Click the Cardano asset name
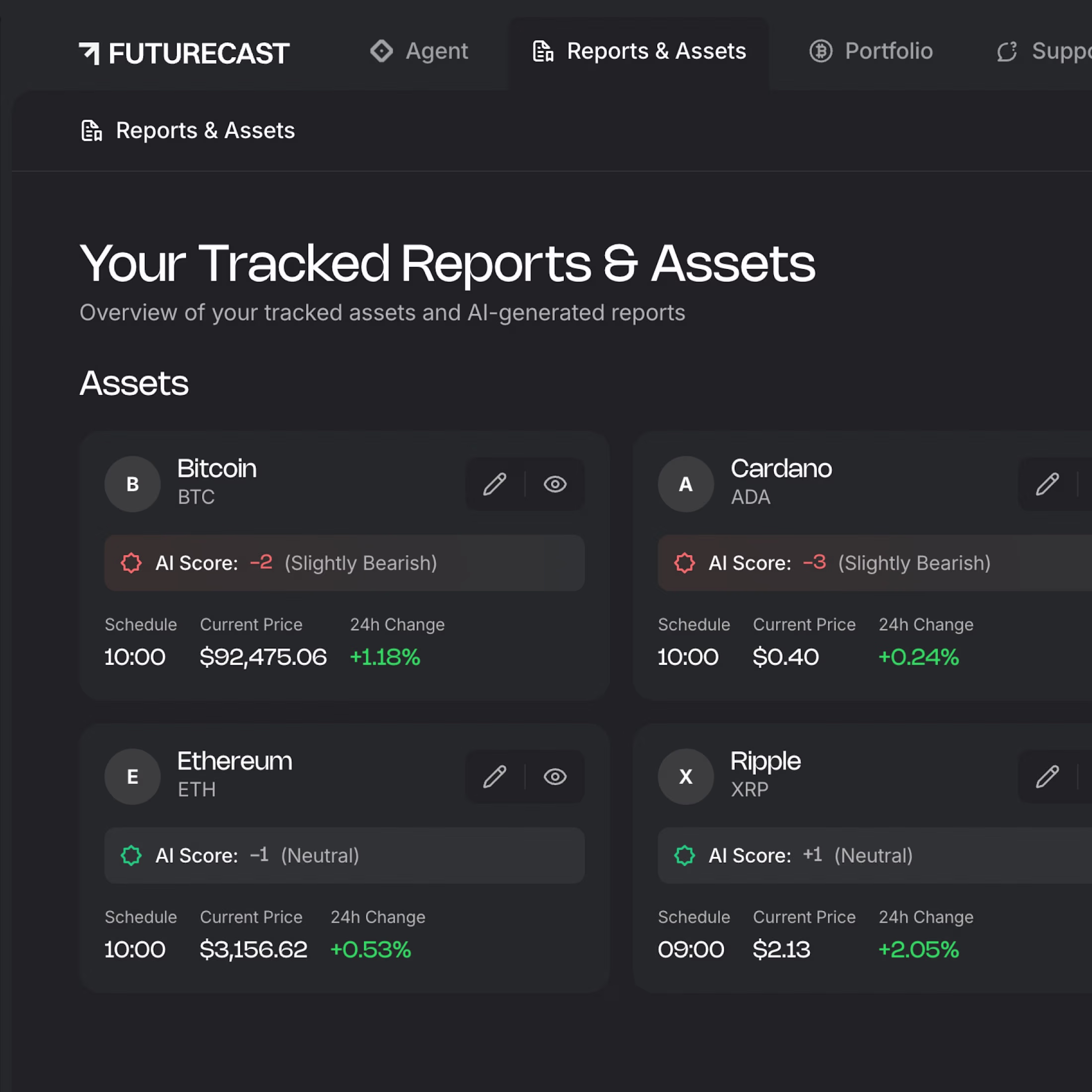Image resolution: width=1092 pixels, height=1092 pixels. coord(781,469)
